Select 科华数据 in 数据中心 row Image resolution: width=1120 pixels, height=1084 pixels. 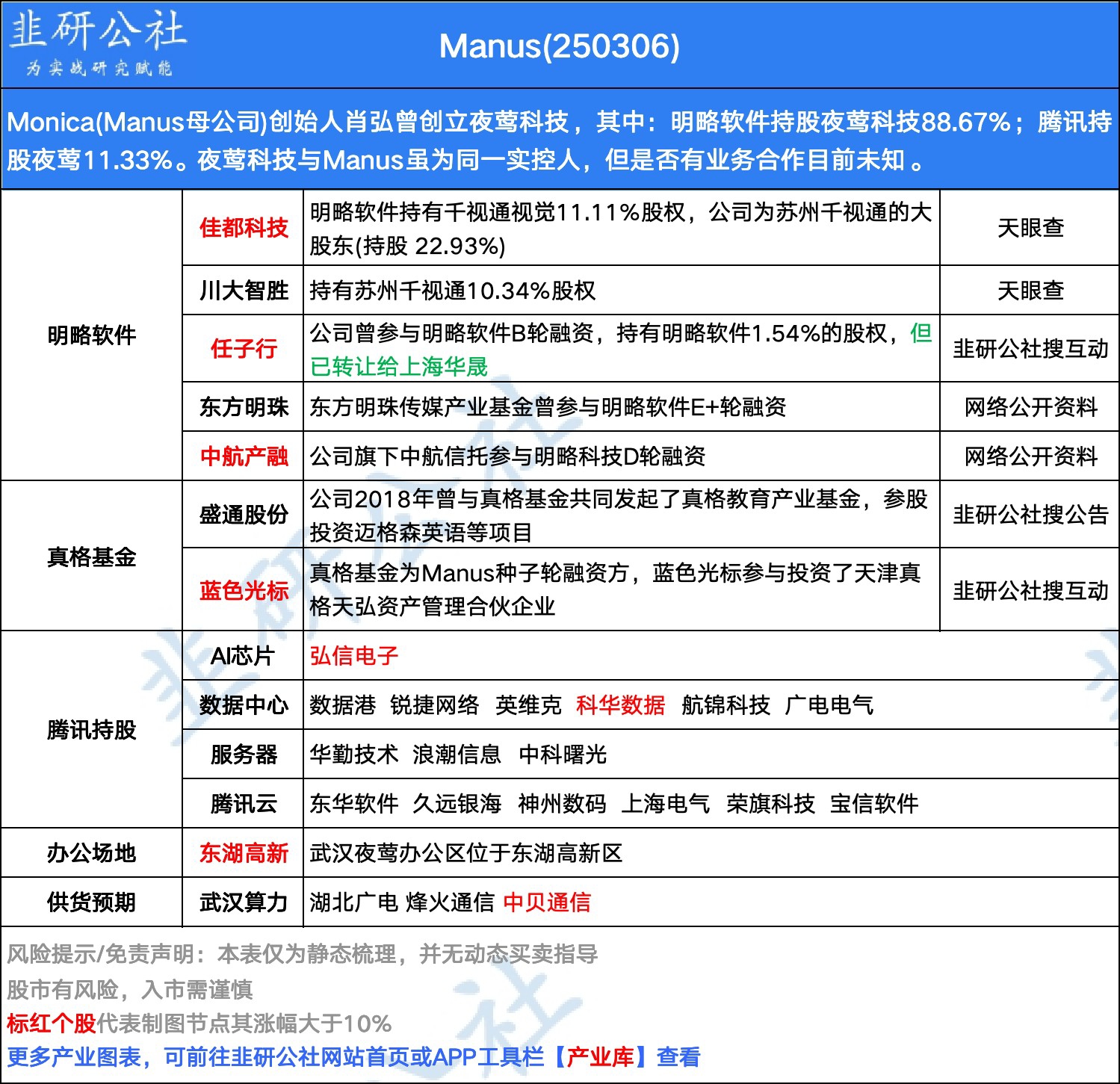click(620, 705)
